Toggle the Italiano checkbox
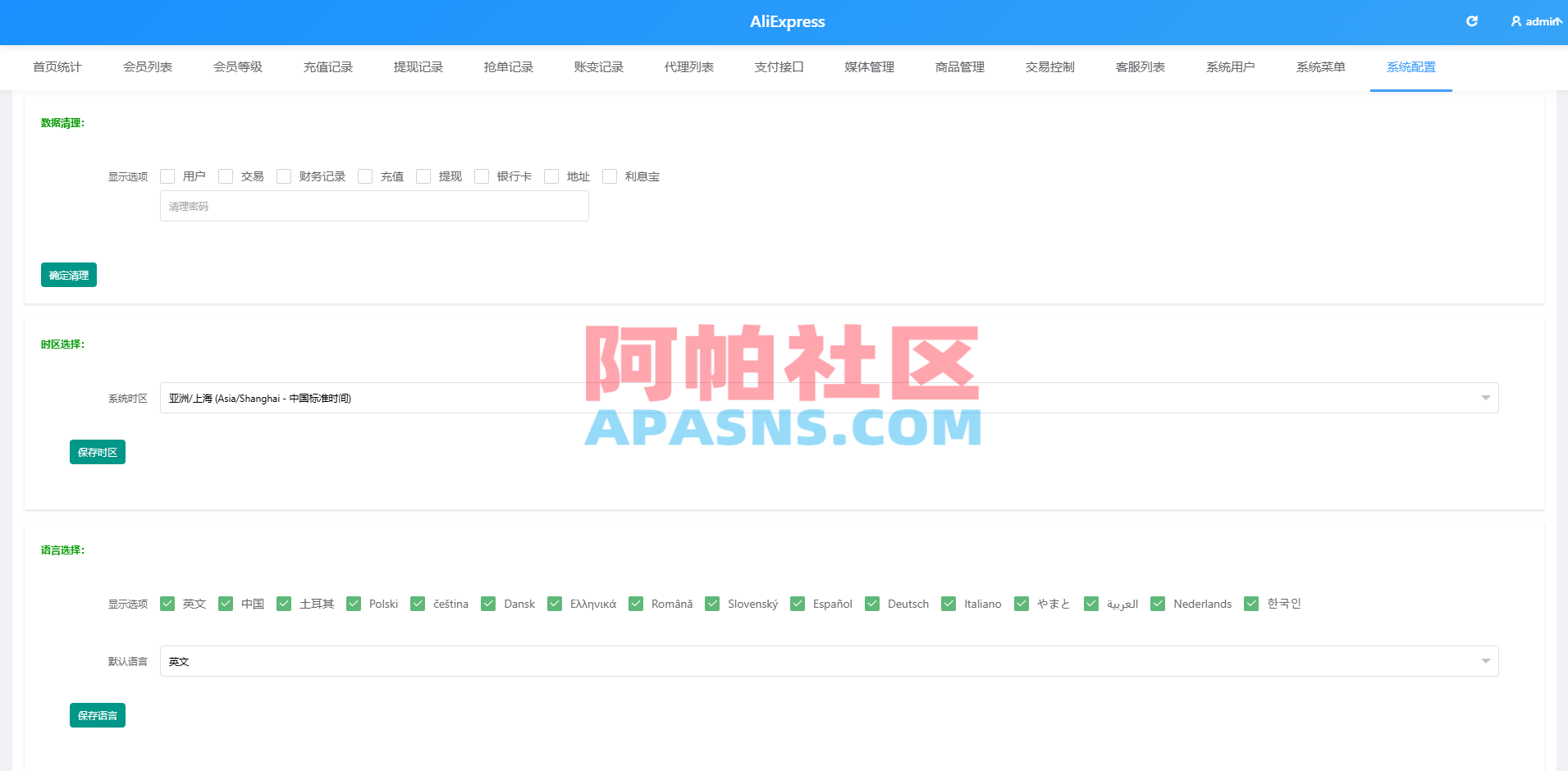This screenshot has height=771, width=1568. click(949, 604)
